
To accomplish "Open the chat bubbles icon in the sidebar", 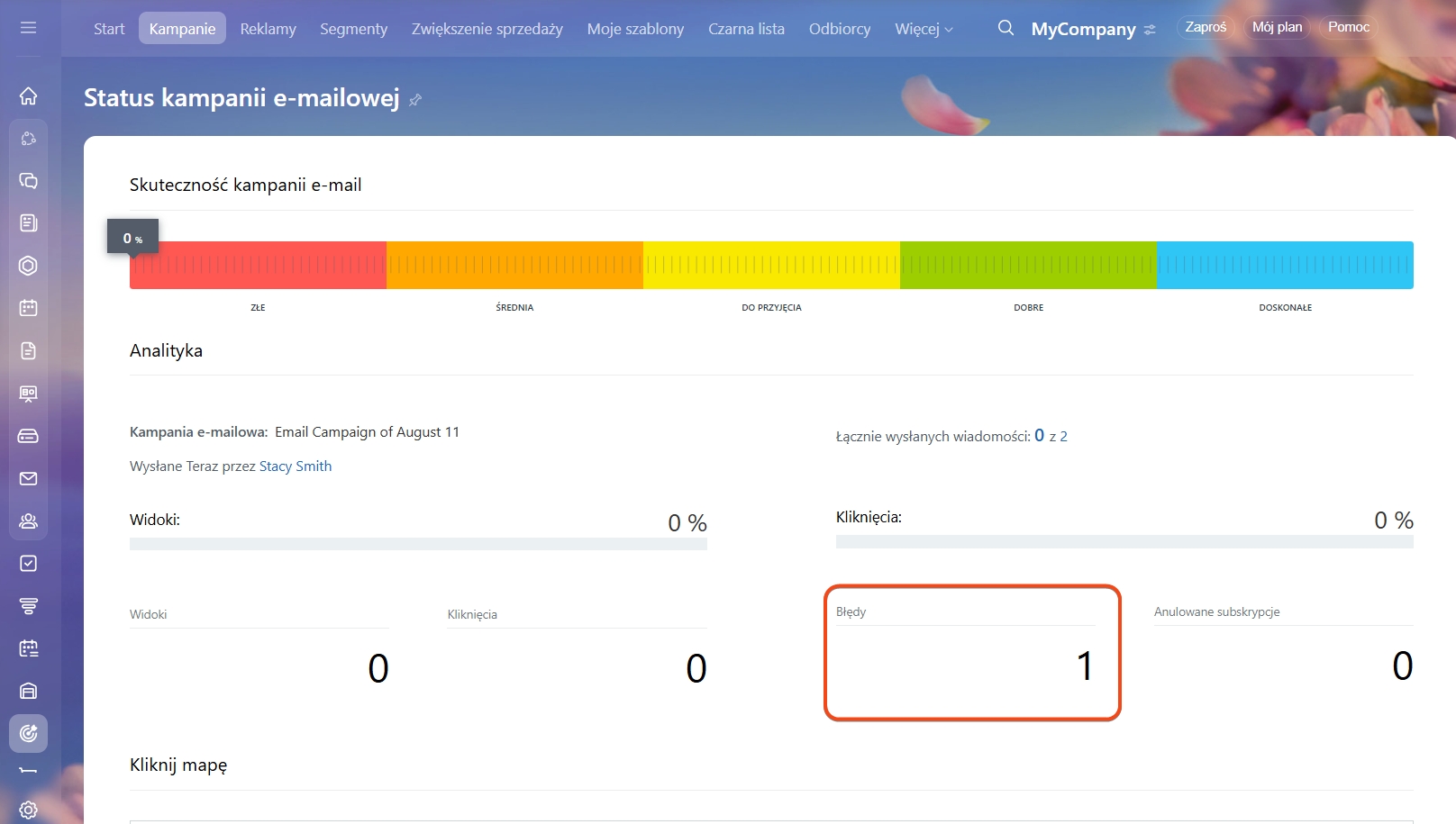I will 28,181.
